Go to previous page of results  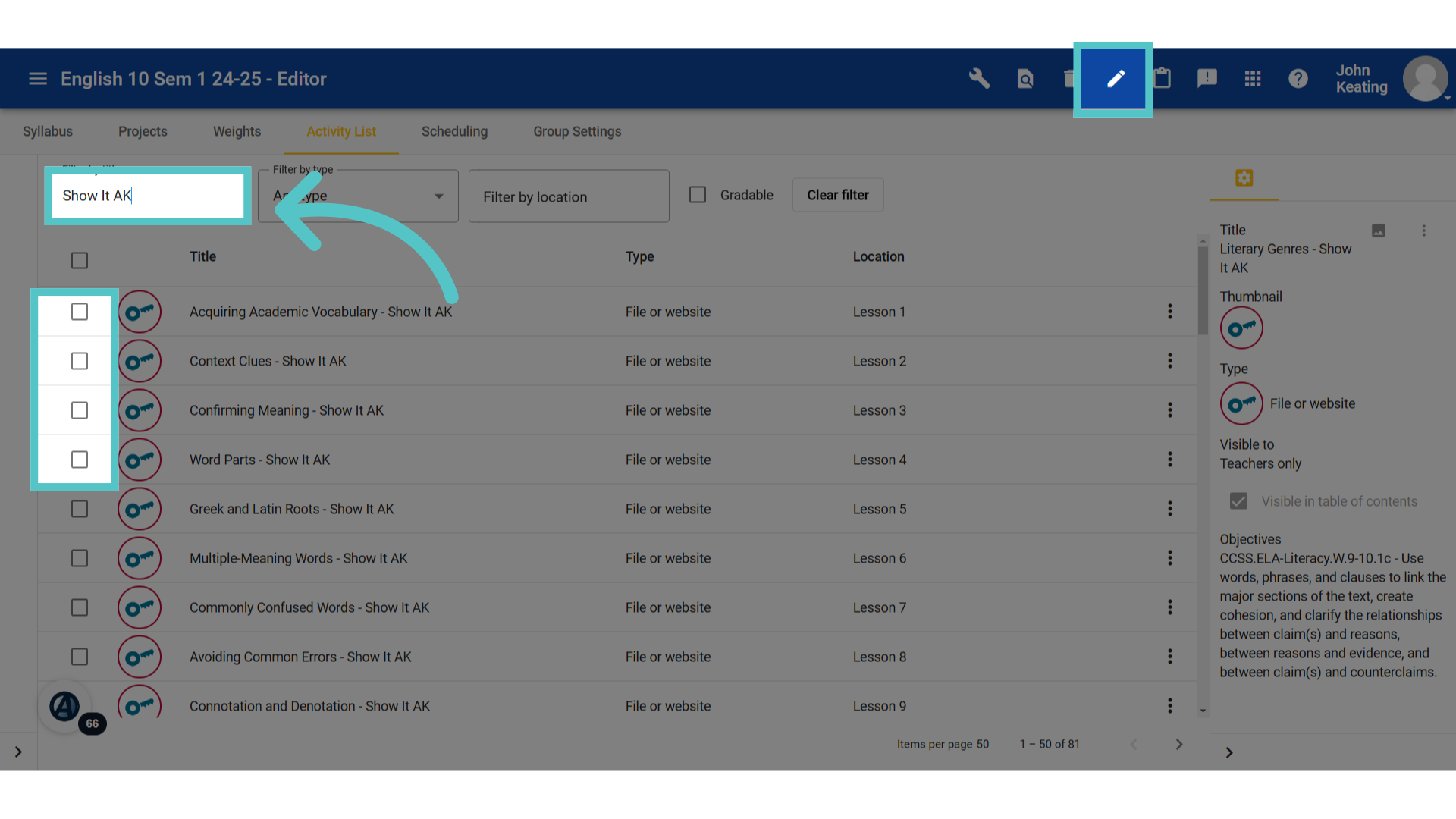point(1134,745)
